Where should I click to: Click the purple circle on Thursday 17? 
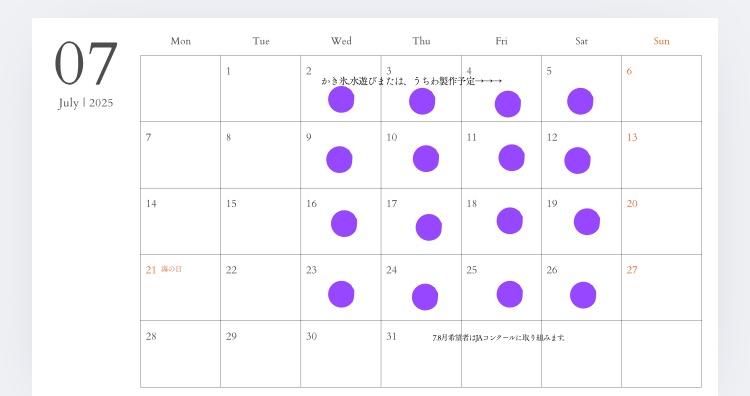429,227
